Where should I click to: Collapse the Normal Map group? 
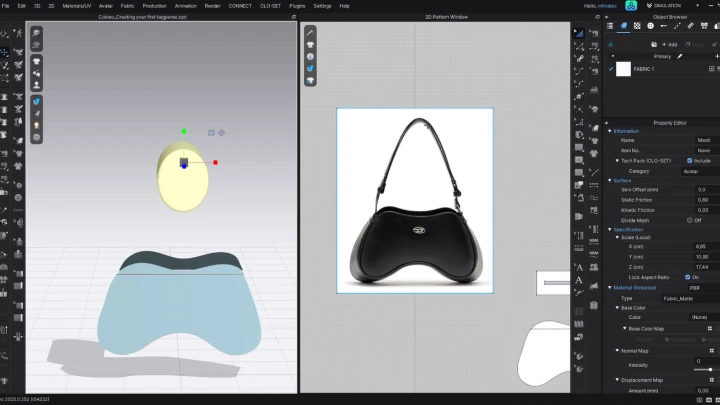pyautogui.click(x=617, y=351)
